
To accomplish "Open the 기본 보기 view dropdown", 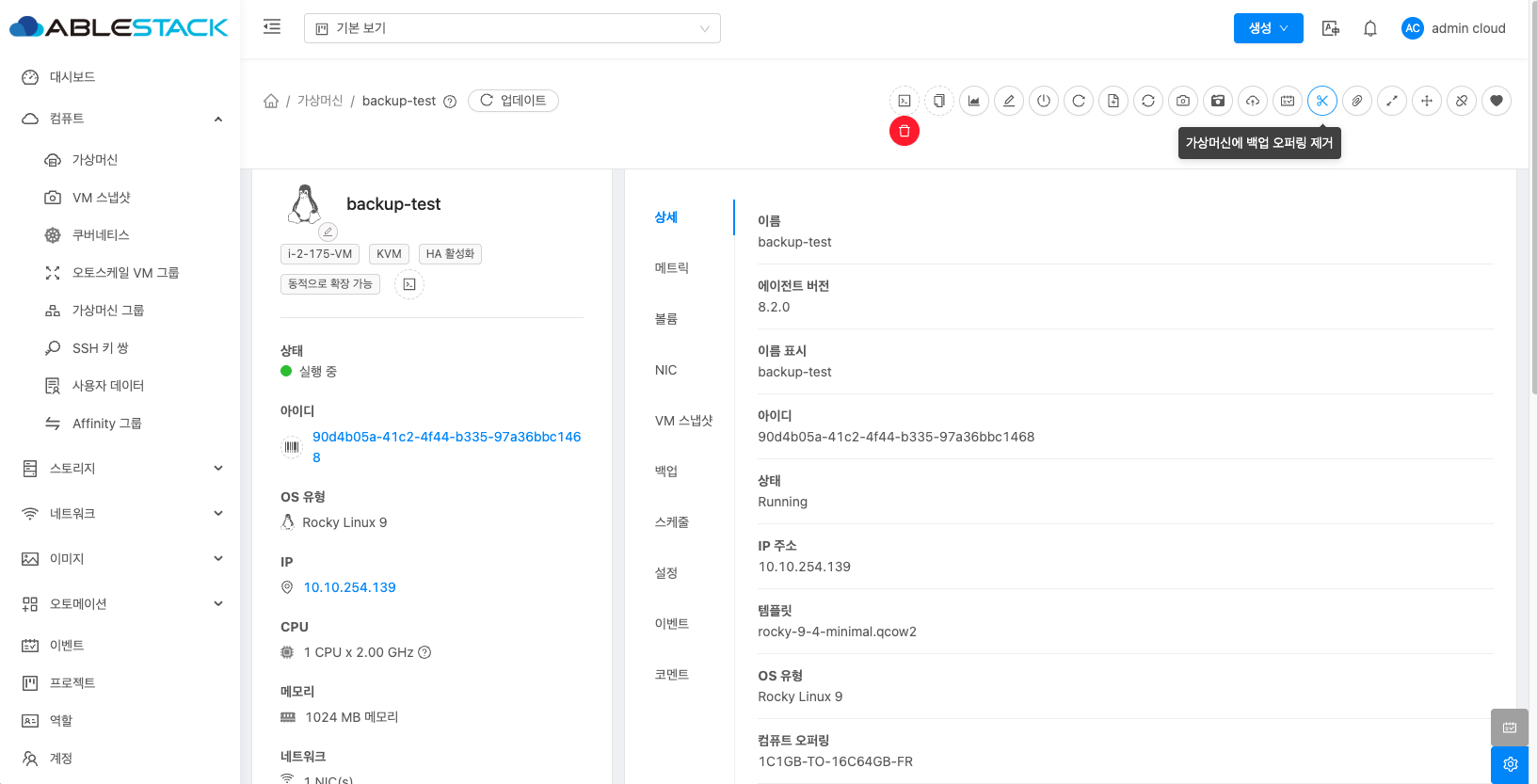I will pos(512,28).
